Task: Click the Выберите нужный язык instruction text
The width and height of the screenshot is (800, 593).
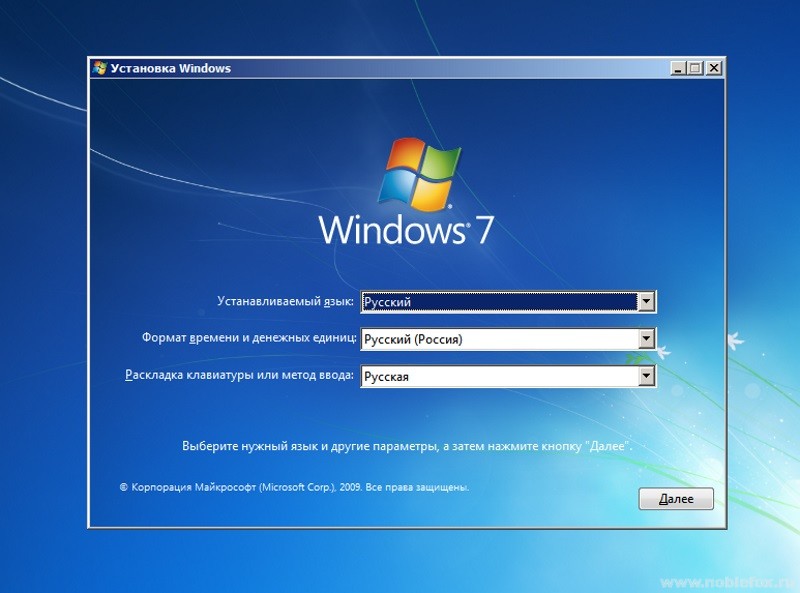Action: pyautogui.click(x=407, y=446)
